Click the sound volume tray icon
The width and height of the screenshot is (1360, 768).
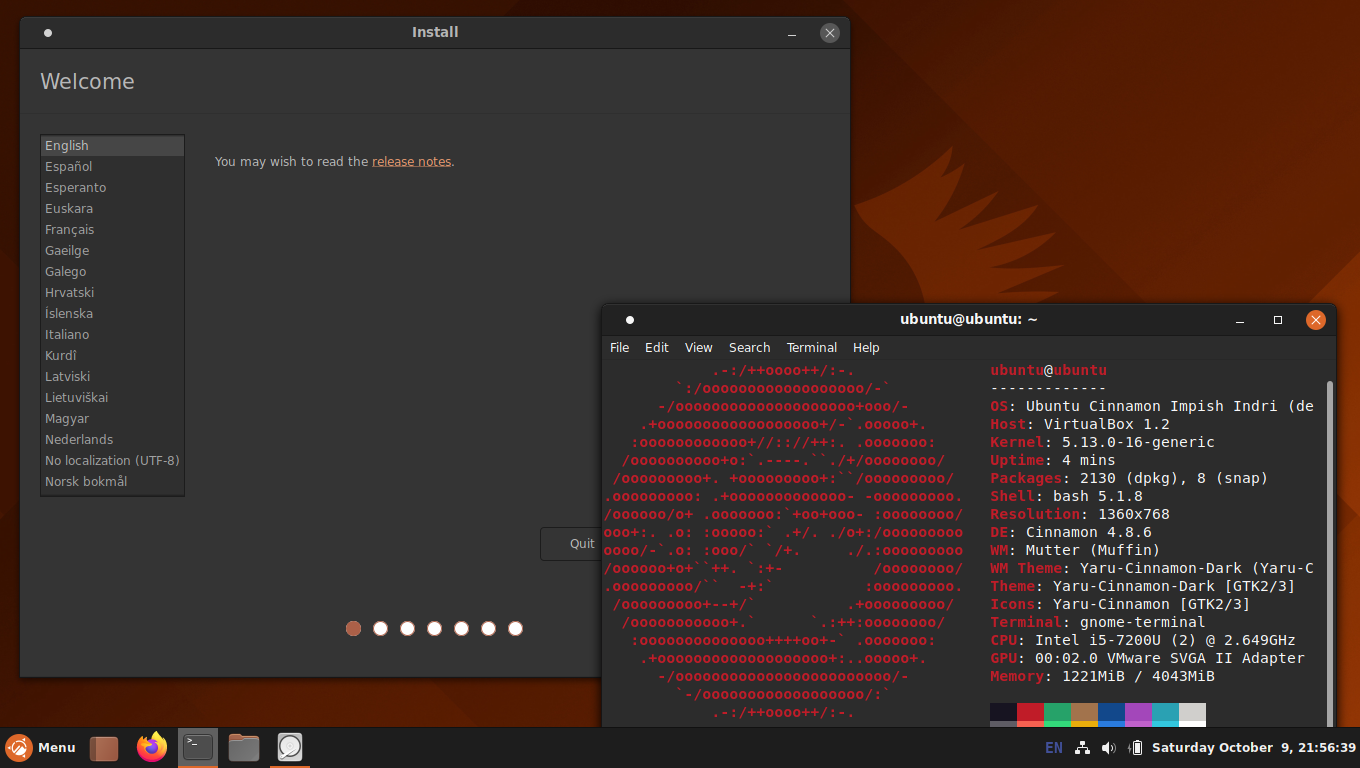coord(1108,748)
